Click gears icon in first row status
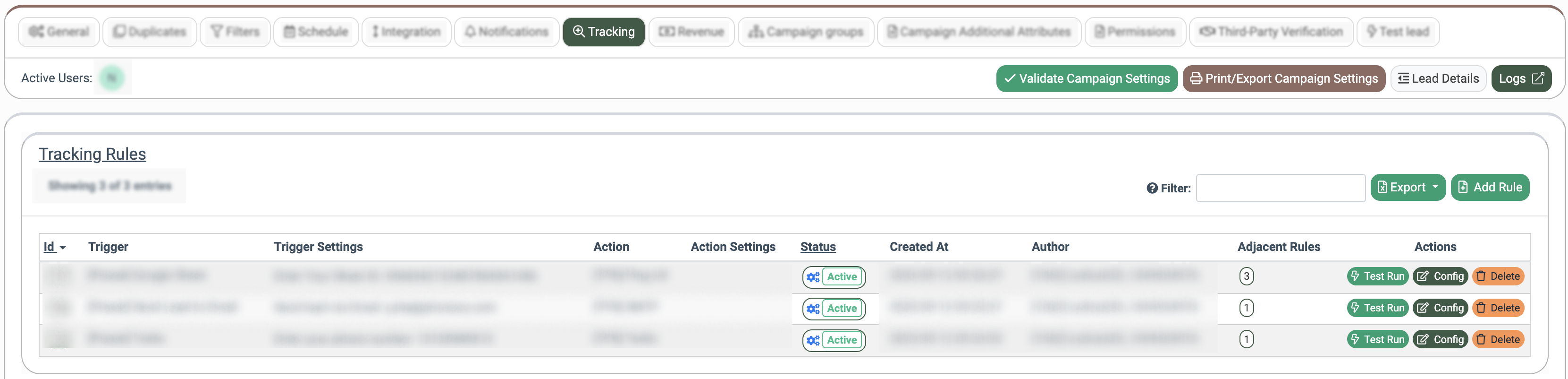This screenshot has height=379, width=1568. (813, 277)
